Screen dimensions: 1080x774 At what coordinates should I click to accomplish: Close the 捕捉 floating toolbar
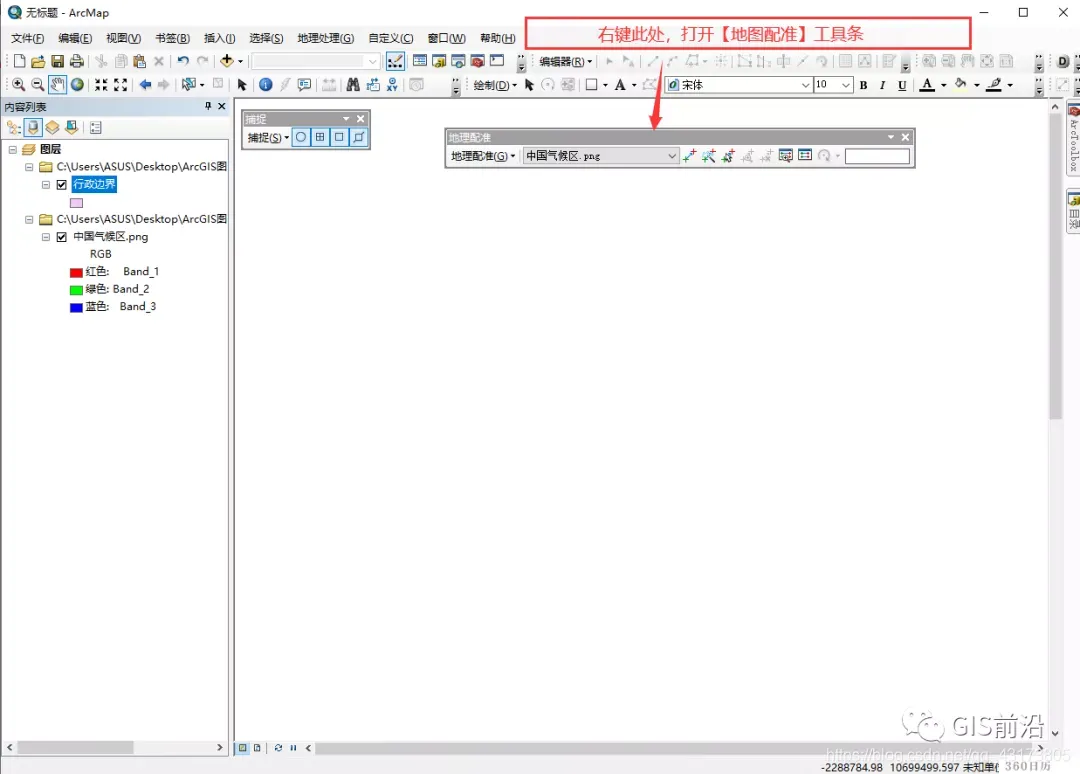click(360, 118)
